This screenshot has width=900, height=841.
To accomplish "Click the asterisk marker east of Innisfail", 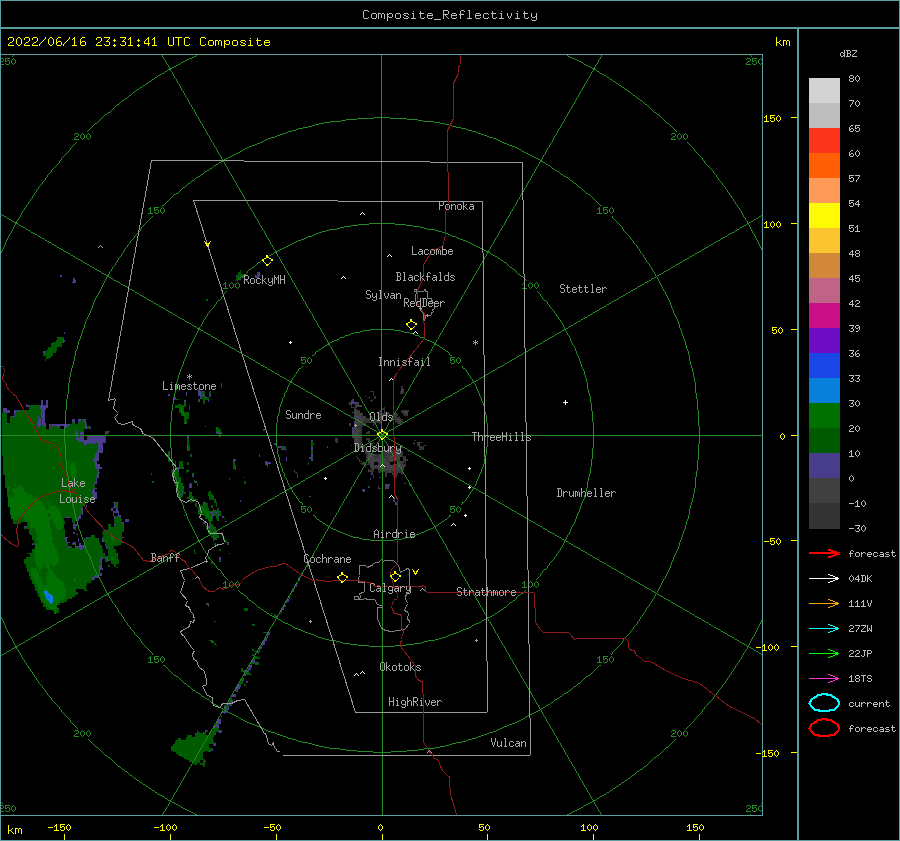I will click(475, 343).
